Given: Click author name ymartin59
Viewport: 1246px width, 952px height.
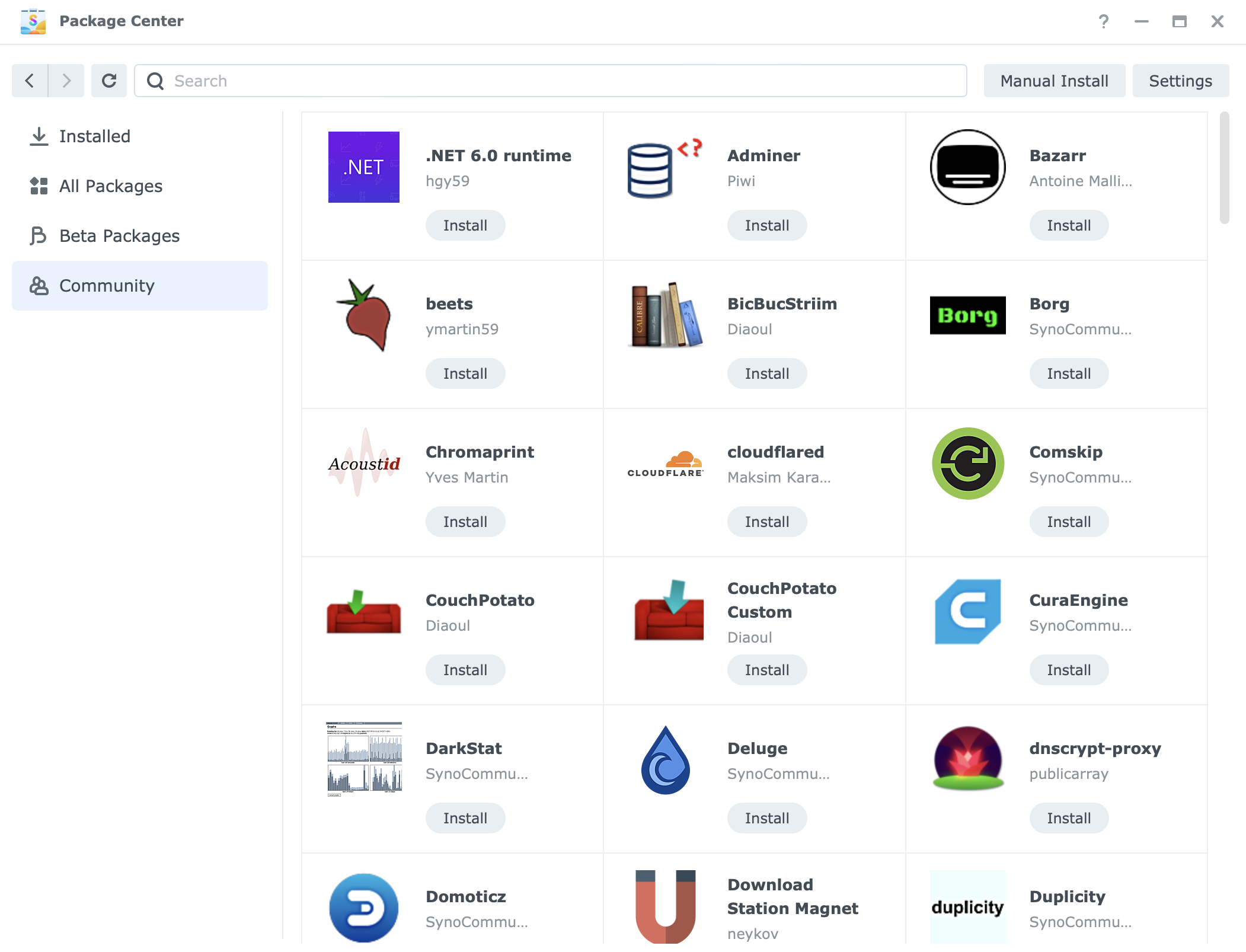Looking at the screenshot, I should (x=462, y=330).
